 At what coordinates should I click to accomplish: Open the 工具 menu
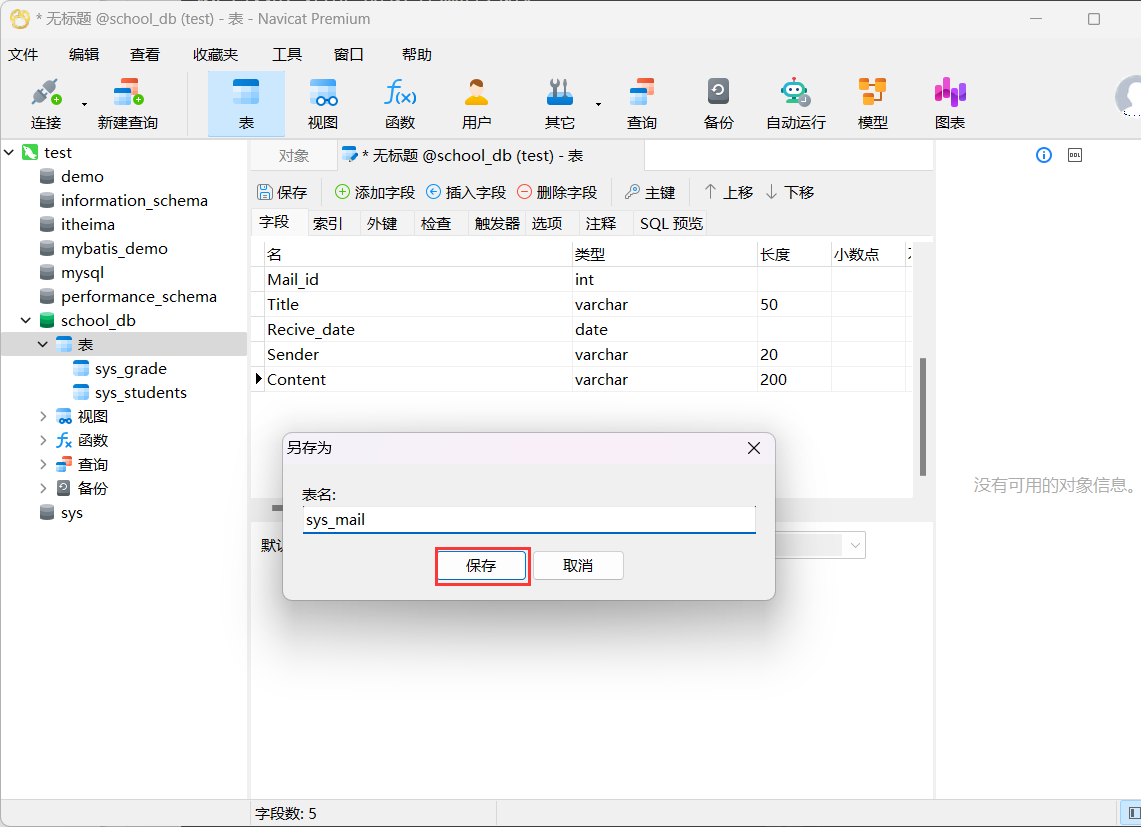click(x=287, y=55)
